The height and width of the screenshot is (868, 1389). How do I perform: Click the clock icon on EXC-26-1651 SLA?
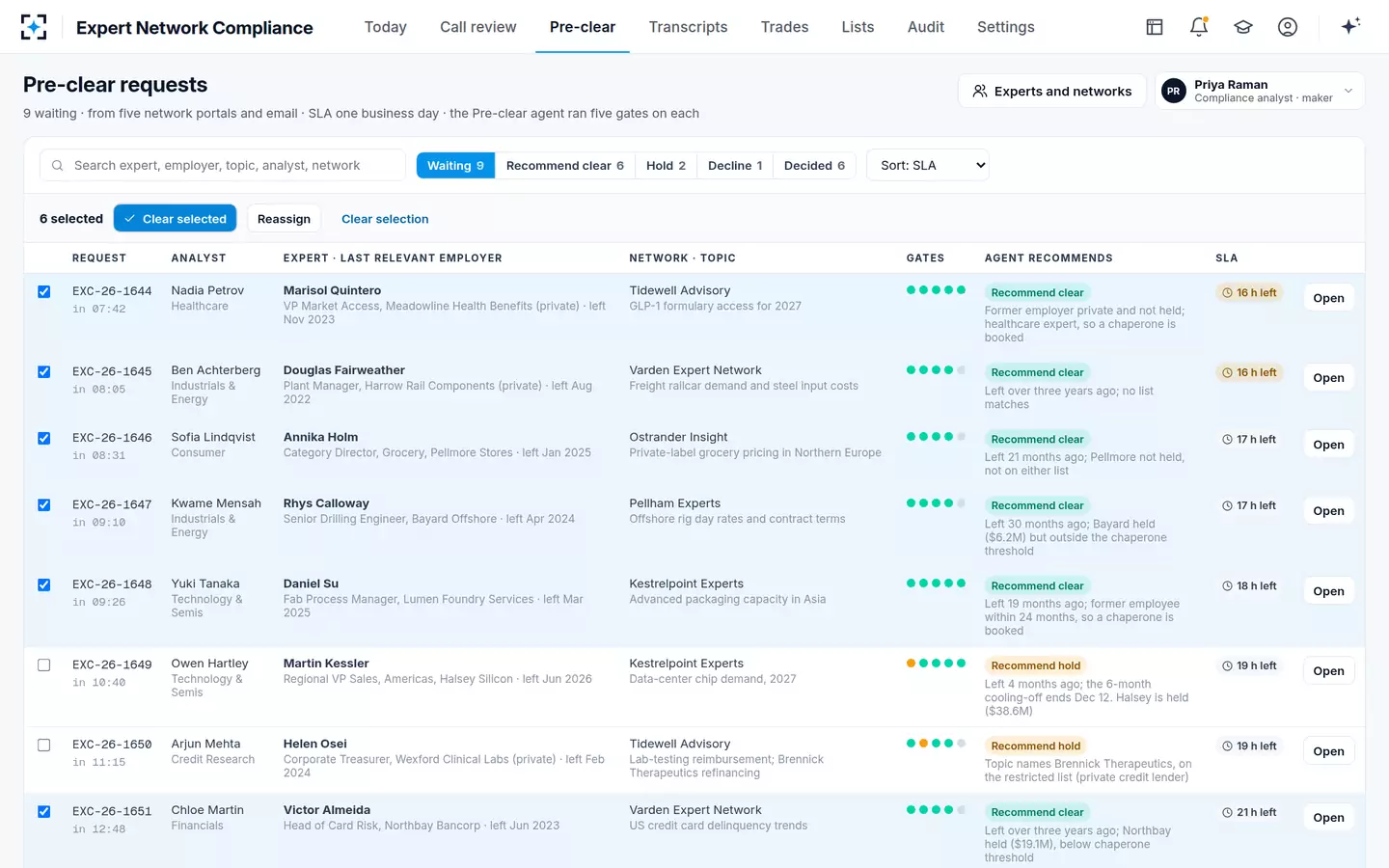click(1227, 812)
